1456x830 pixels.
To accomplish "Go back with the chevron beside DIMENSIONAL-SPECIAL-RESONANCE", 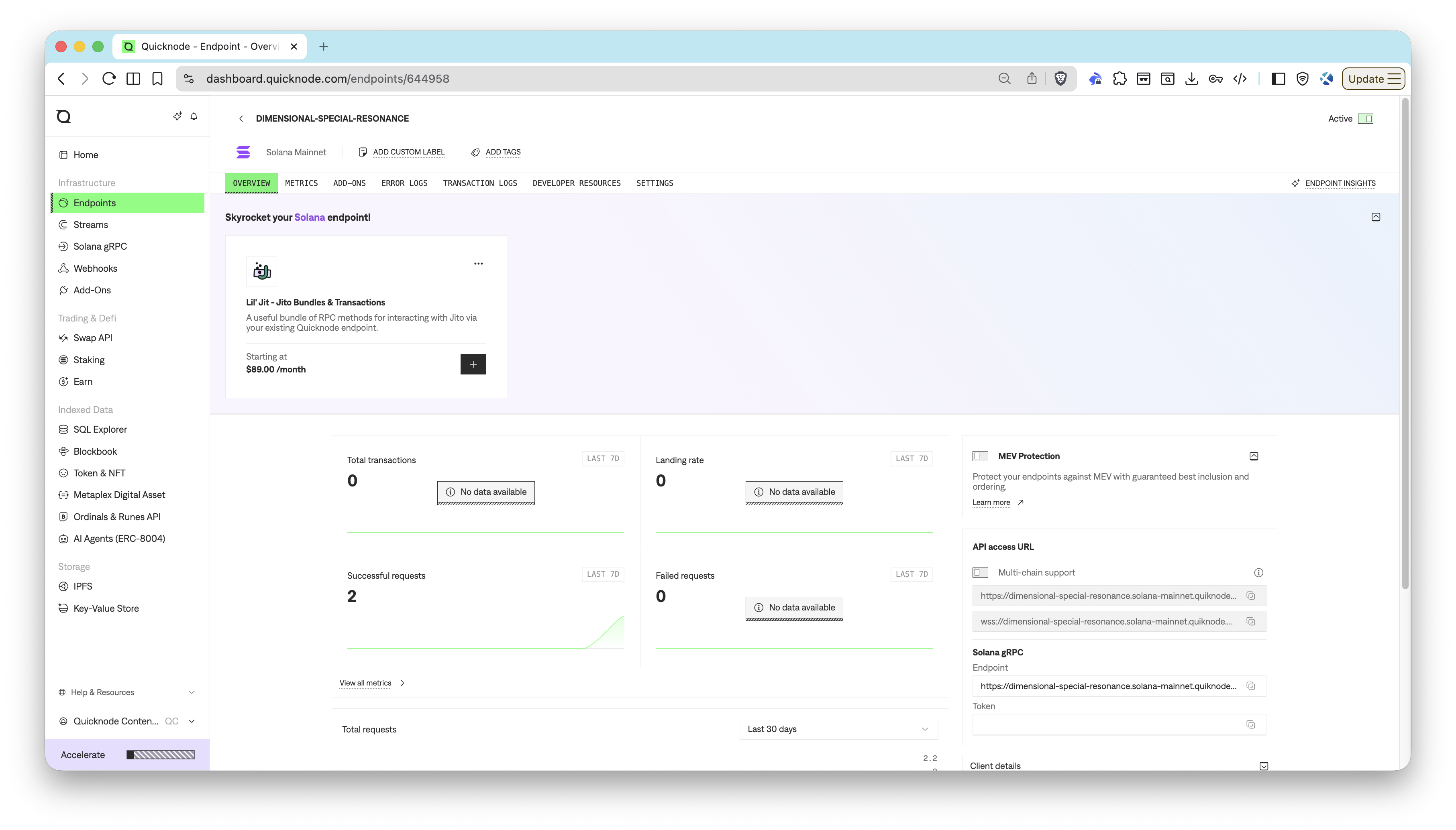I will point(241,118).
